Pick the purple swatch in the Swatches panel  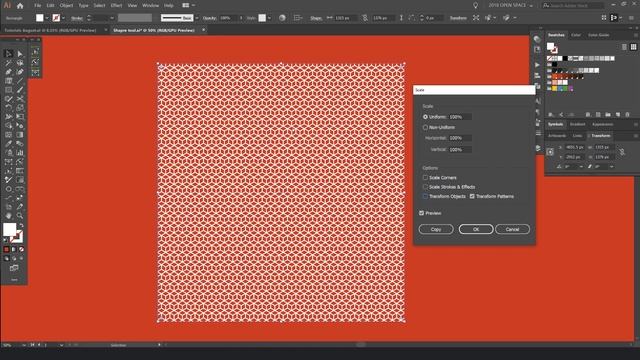(x=571, y=88)
